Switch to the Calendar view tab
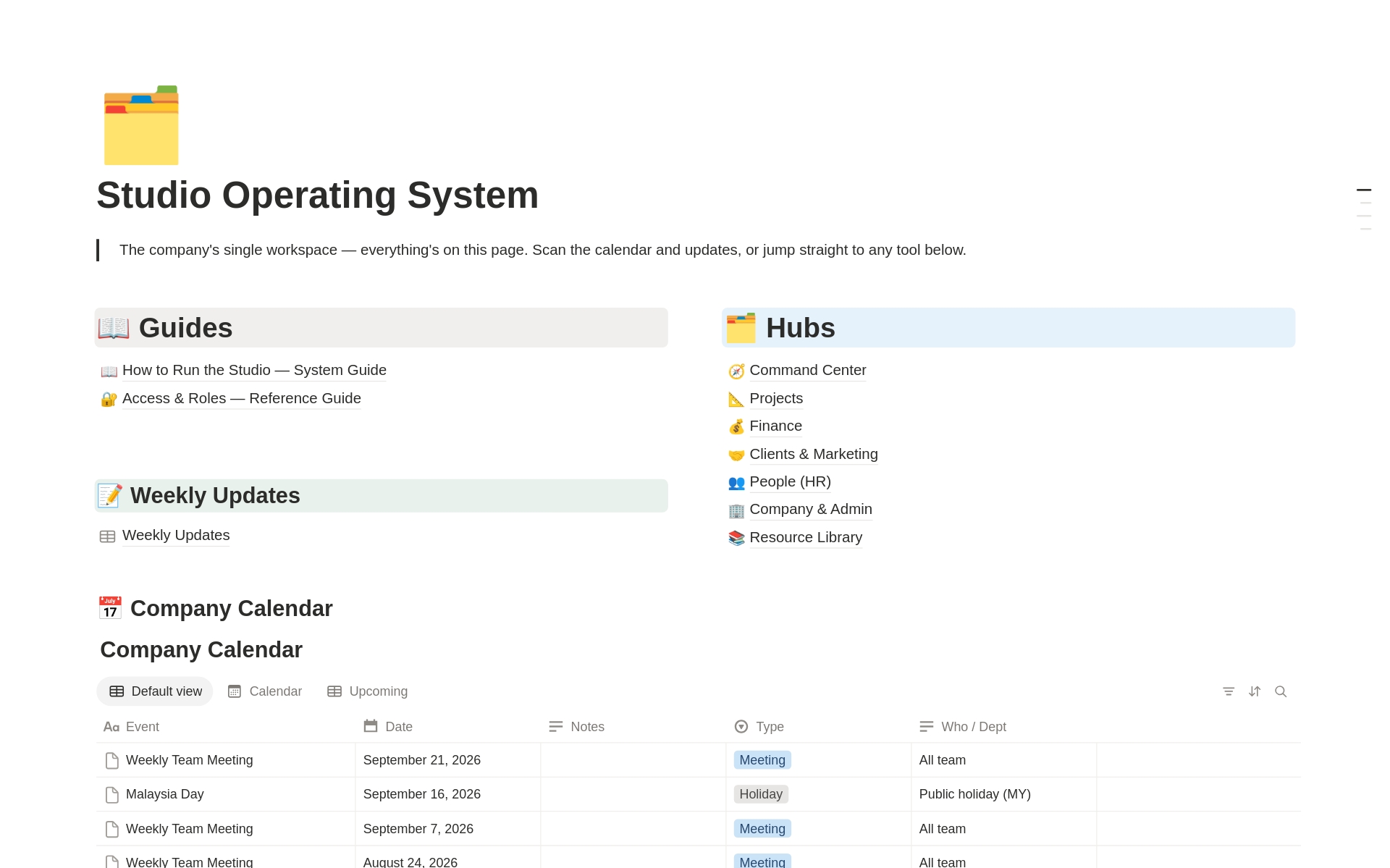 click(x=265, y=691)
